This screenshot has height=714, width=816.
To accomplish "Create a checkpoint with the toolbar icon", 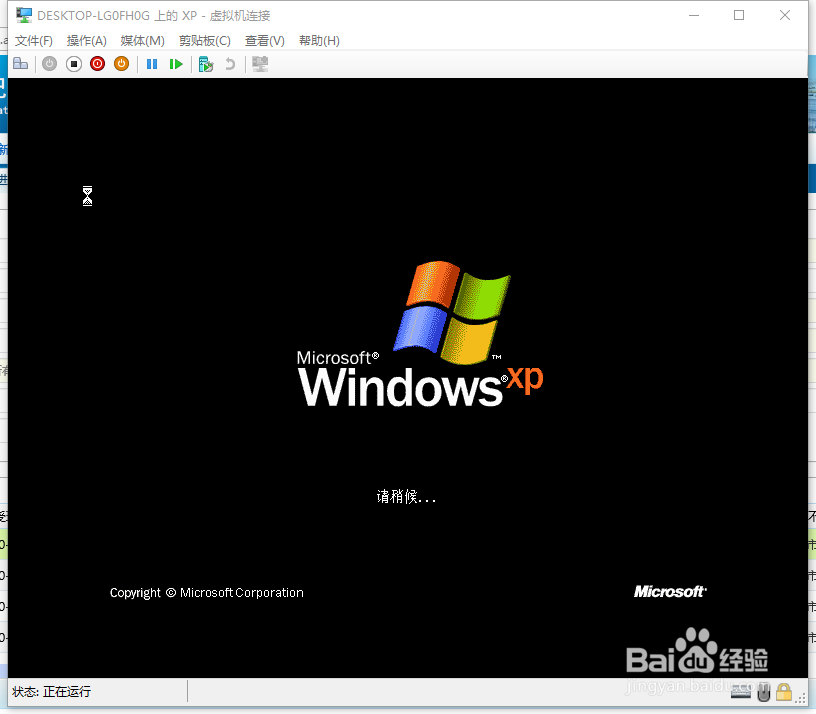I will (x=206, y=64).
